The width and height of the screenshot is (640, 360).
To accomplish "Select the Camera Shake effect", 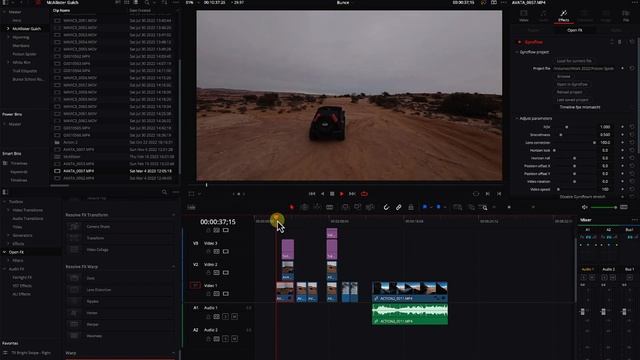I will coord(98,227).
